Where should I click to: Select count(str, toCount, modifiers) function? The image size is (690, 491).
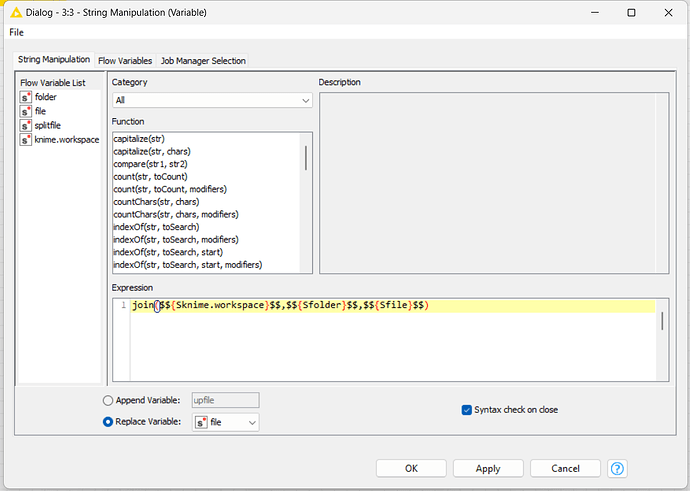click(170, 190)
